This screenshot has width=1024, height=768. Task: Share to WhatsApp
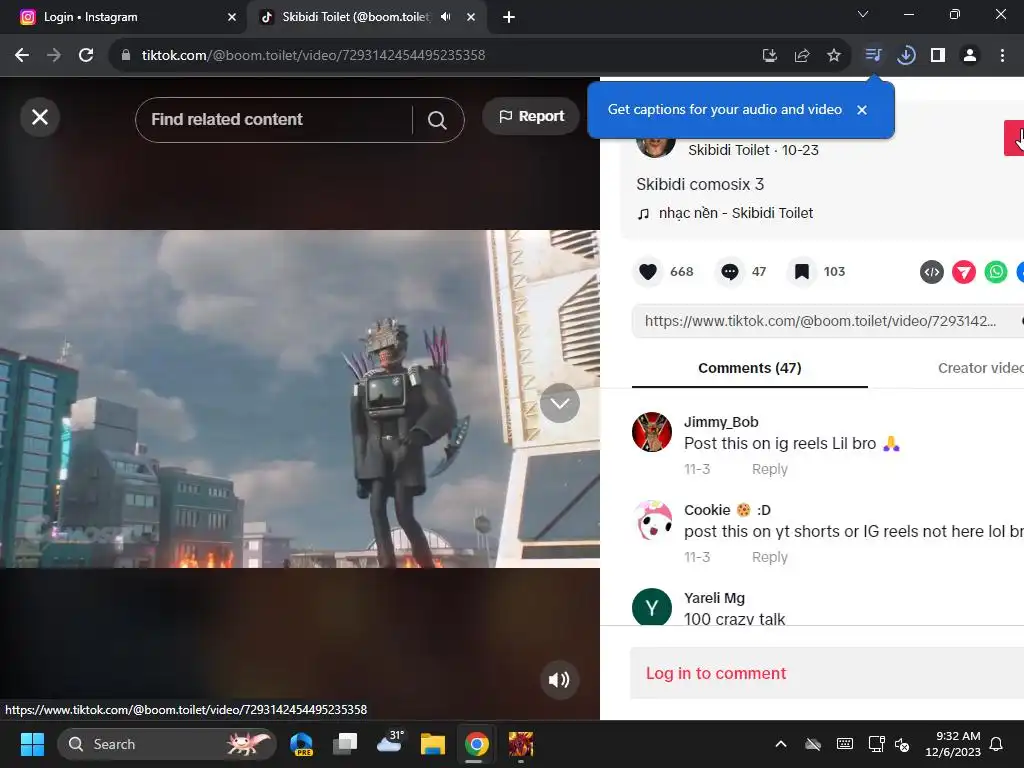(x=996, y=272)
